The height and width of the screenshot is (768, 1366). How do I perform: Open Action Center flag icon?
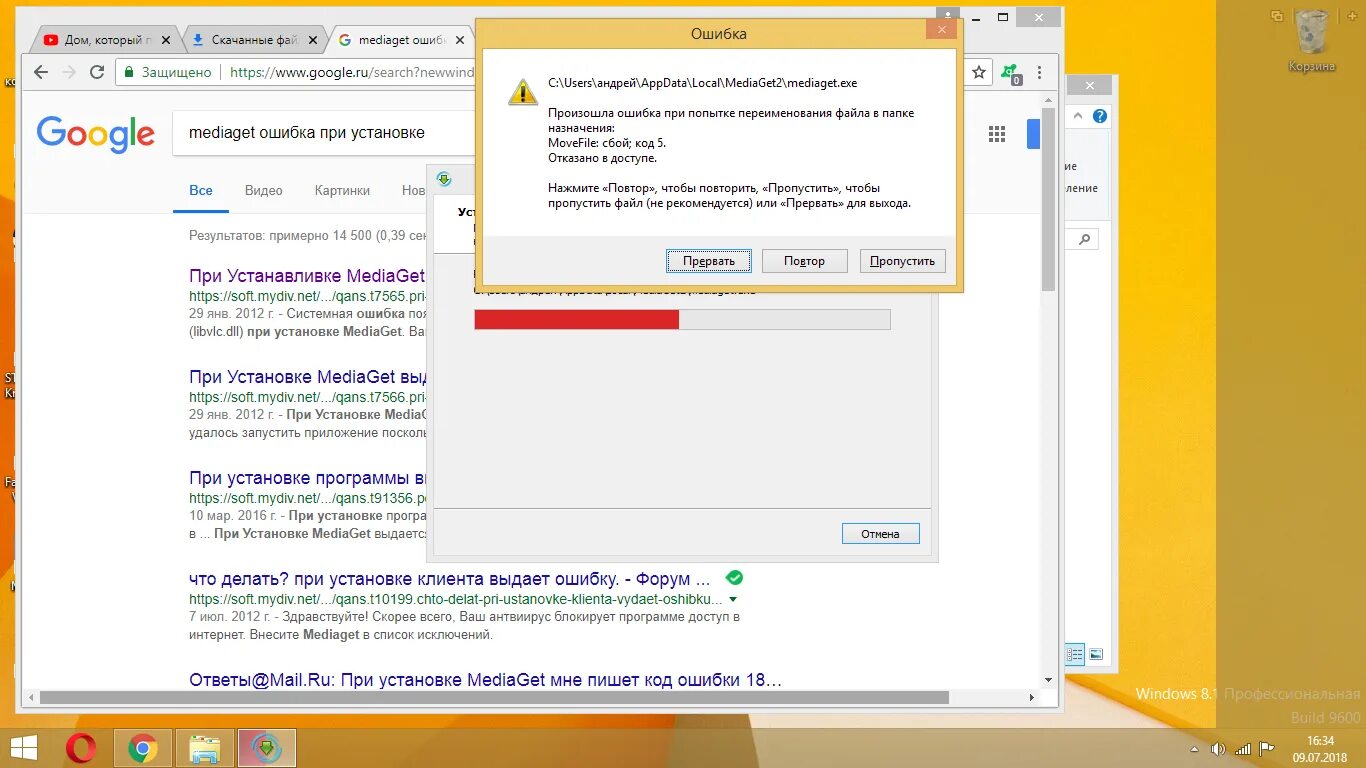1267,748
